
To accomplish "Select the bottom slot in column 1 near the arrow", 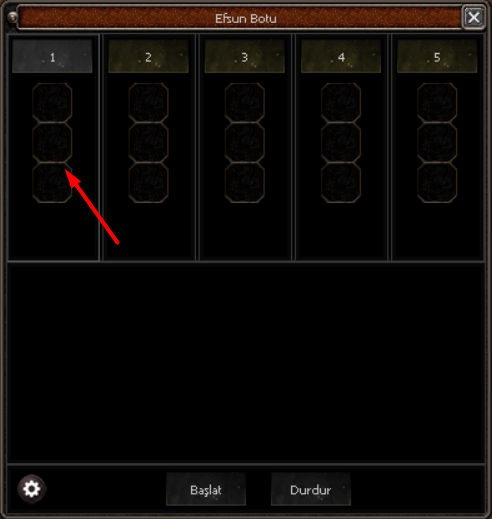I will pyautogui.click(x=52, y=183).
